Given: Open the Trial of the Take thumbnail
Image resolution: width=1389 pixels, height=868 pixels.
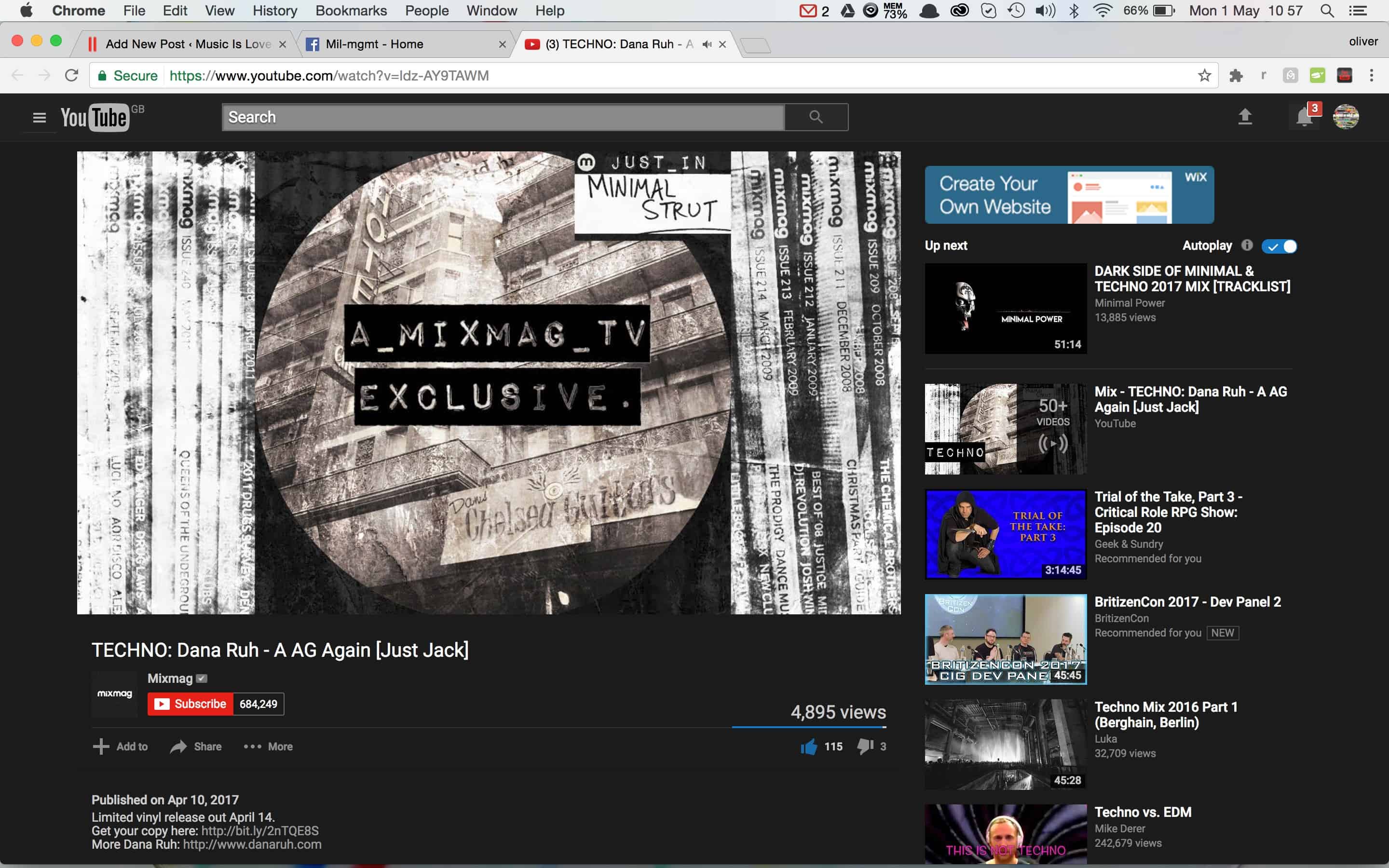Looking at the screenshot, I should coord(1006,534).
